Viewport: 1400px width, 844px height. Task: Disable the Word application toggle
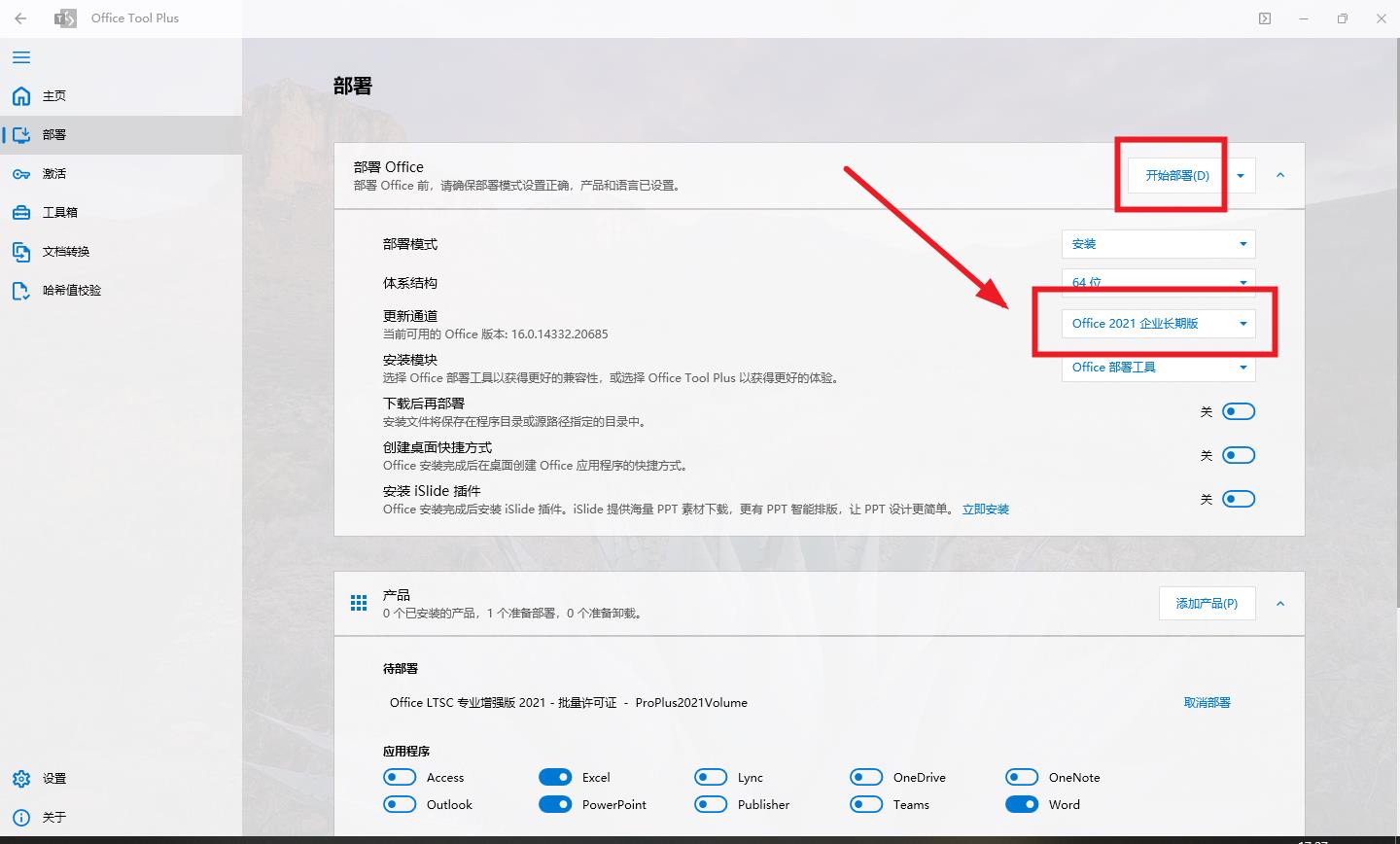[x=1022, y=804]
